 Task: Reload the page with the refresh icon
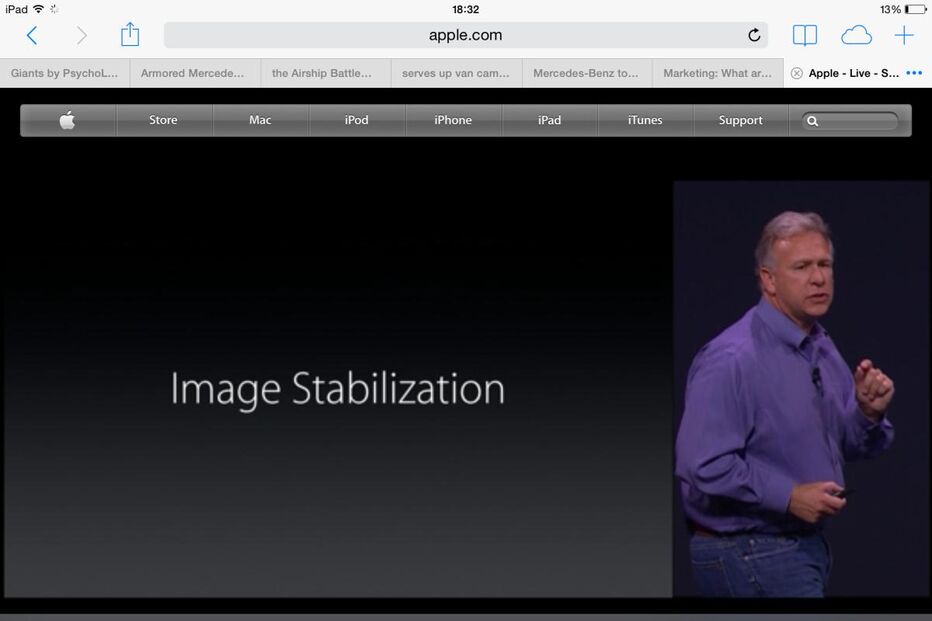754,36
